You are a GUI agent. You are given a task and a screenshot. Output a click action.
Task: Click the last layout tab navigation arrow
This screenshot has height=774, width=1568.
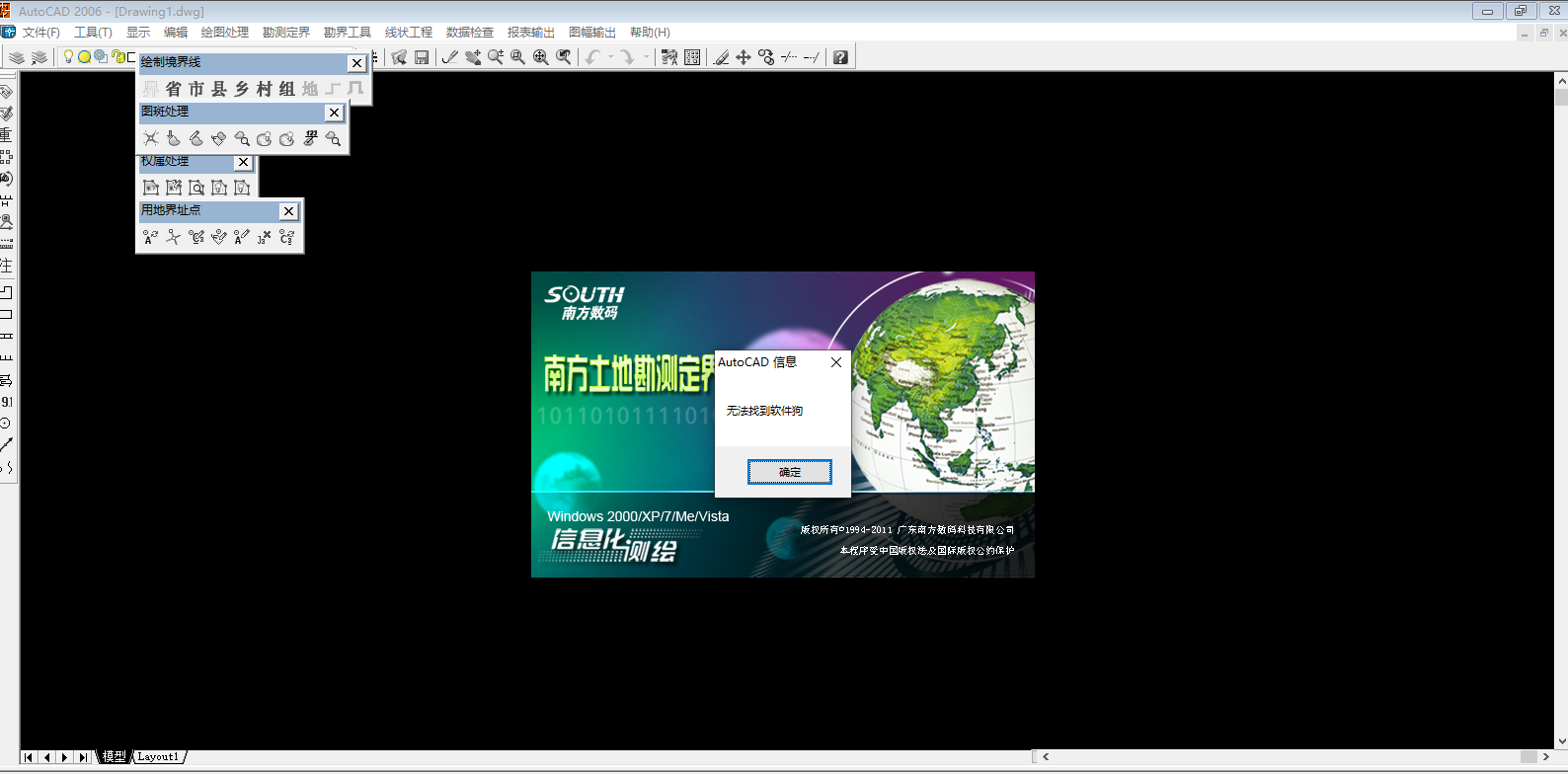pyautogui.click(x=84, y=757)
